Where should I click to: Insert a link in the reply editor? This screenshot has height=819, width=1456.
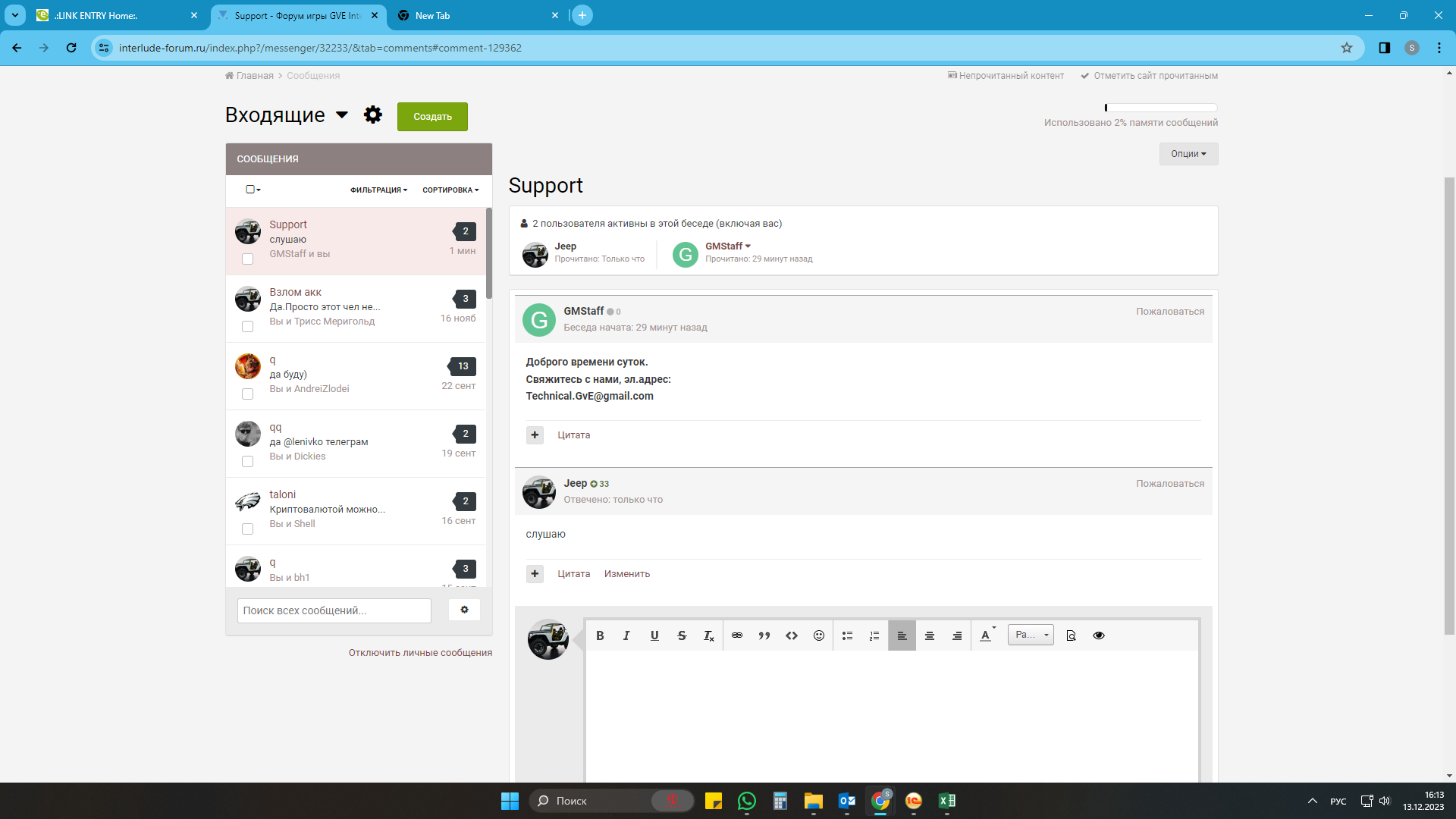click(737, 635)
